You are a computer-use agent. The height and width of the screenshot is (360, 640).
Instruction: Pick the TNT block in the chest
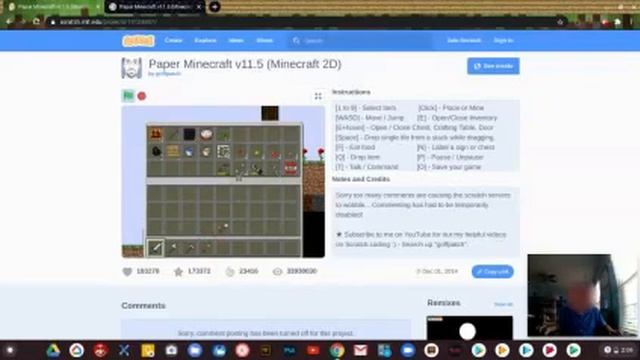pyautogui.click(x=291, y=168)
